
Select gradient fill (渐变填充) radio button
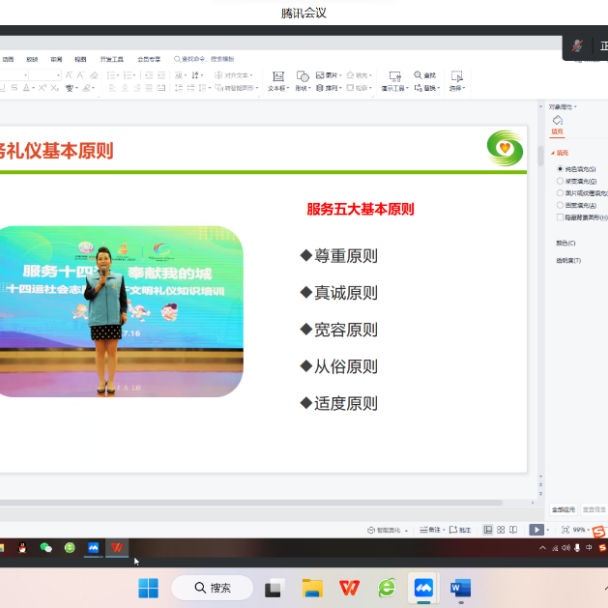[560, 181]
